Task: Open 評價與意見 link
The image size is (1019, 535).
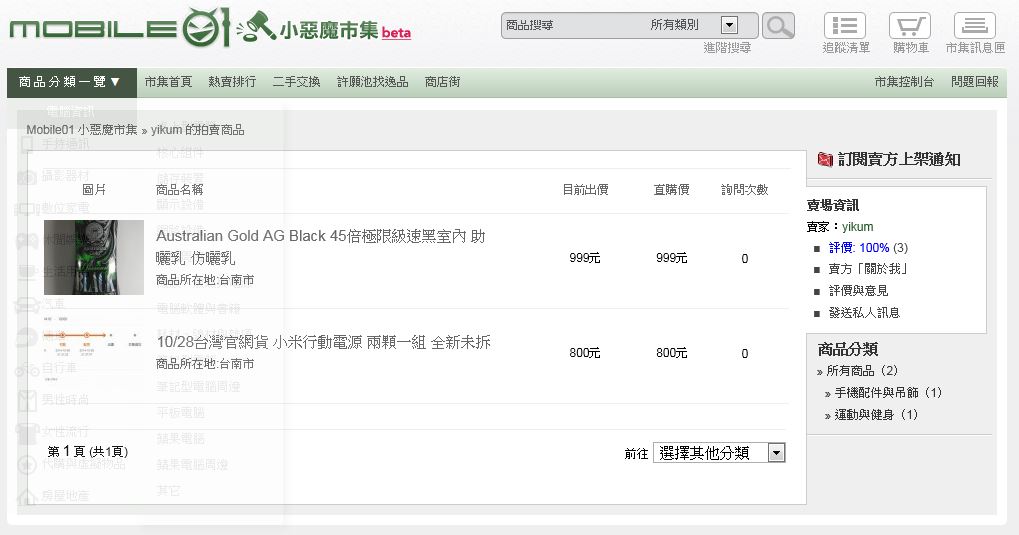Action: [x=858, y=291]
